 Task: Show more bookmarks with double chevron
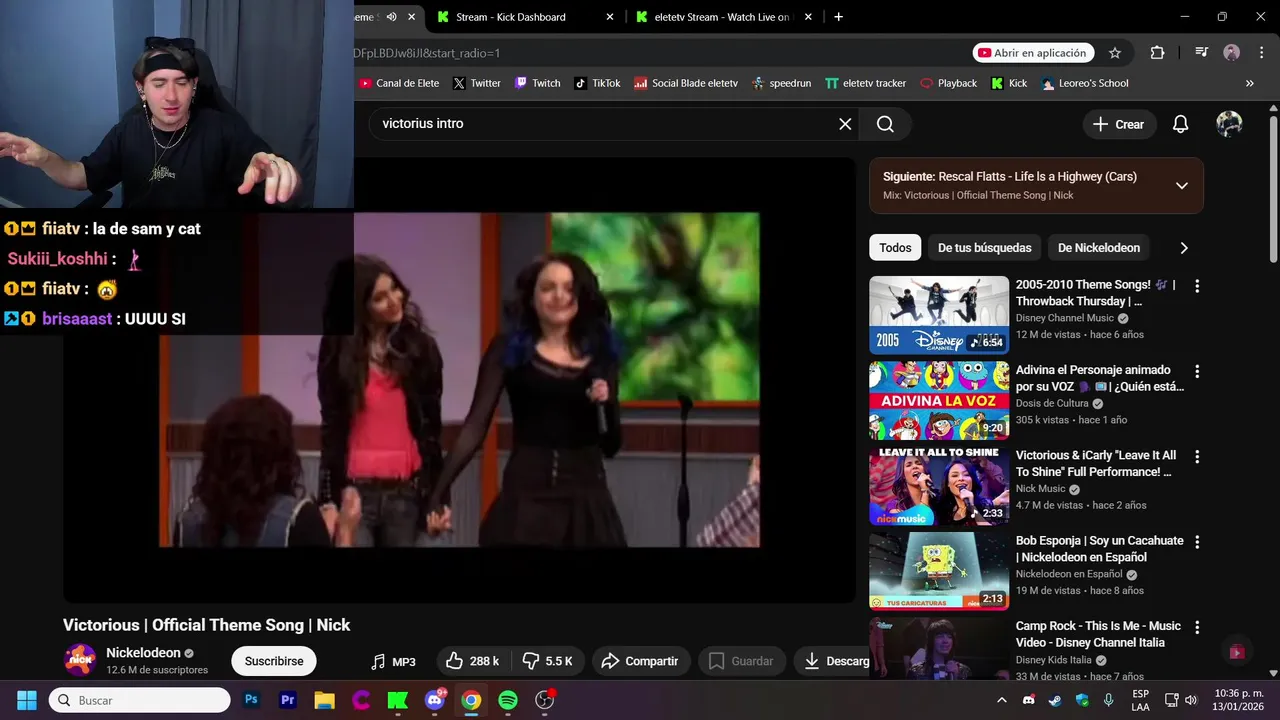click(x=1249, y=83)
